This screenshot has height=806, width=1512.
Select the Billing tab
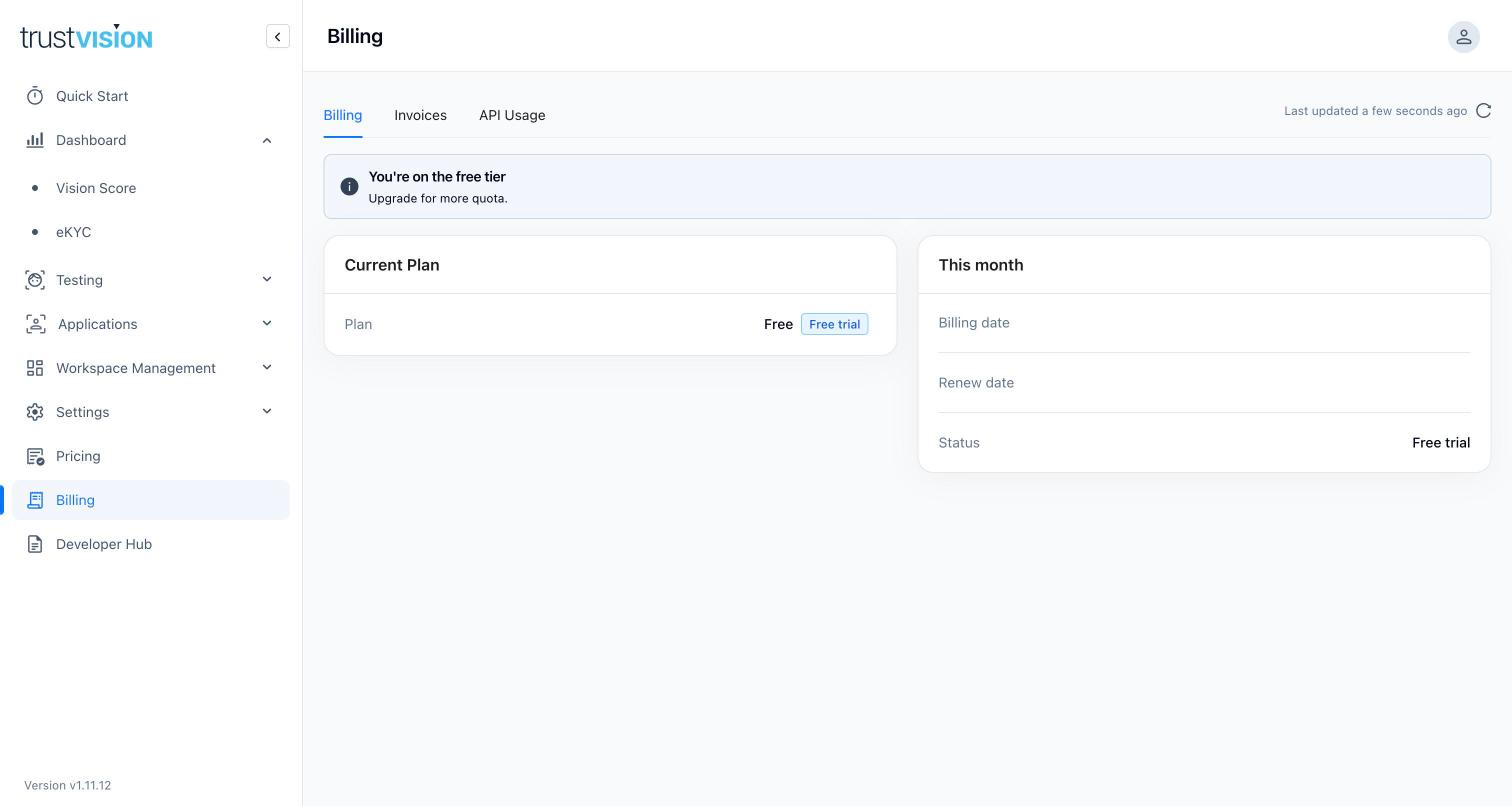pyautogui.click(x=342, y=115)
